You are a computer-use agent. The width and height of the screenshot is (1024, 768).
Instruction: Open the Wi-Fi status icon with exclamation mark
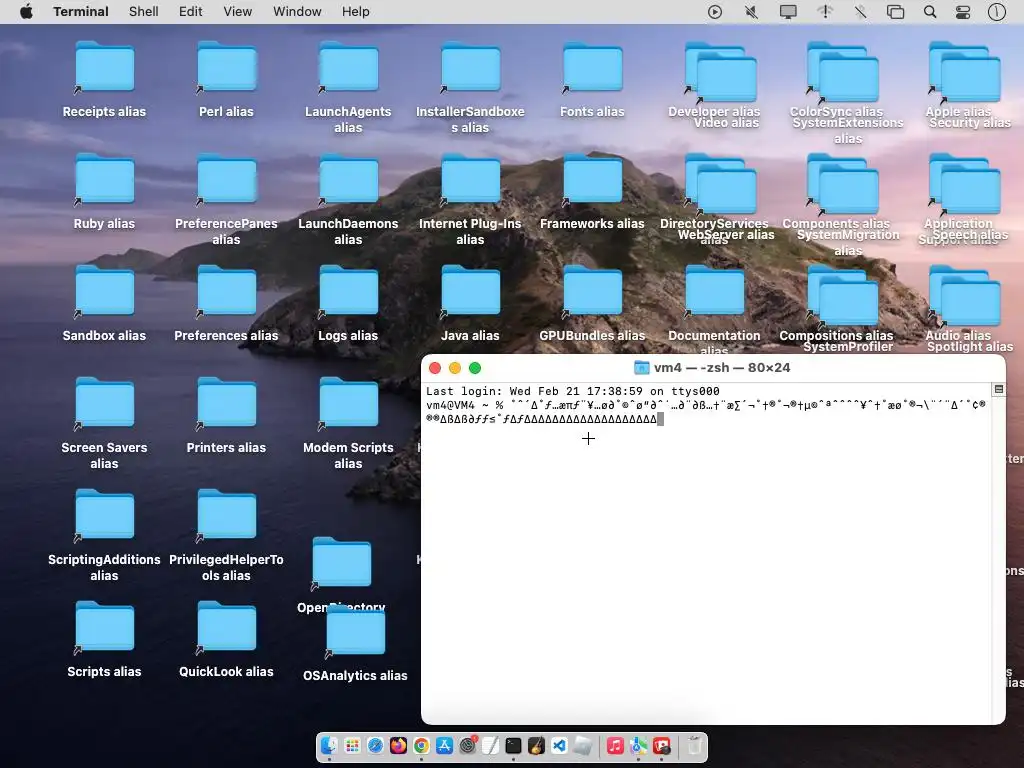pyautogui.click(x=825, y=12)
